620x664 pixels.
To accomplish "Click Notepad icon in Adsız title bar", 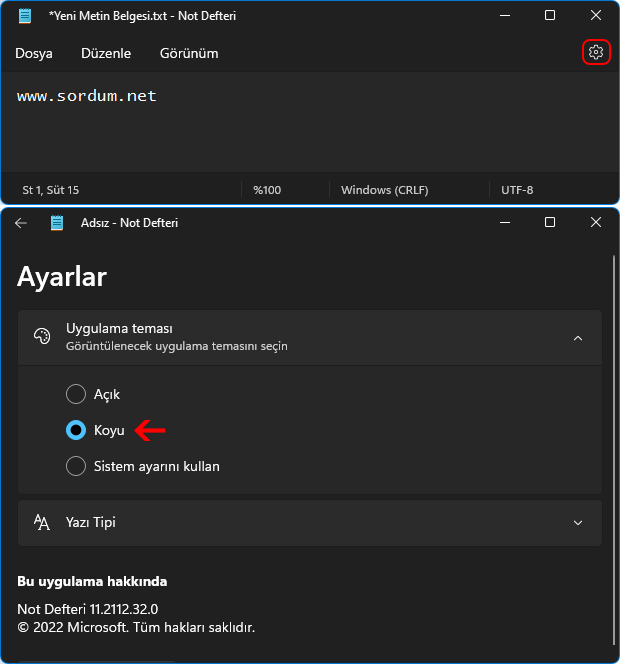I will pyautogui.click(x=57, y=223).
